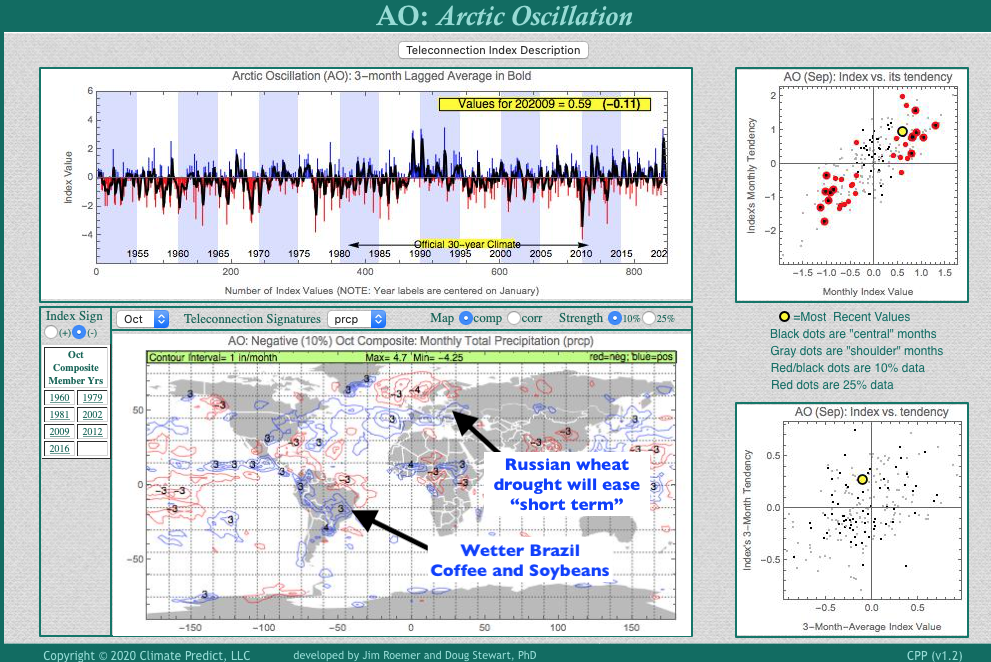Screen dimensions: 991x662
Task: Open the Teleconnection Index Description button
Action: coord(493,50)
